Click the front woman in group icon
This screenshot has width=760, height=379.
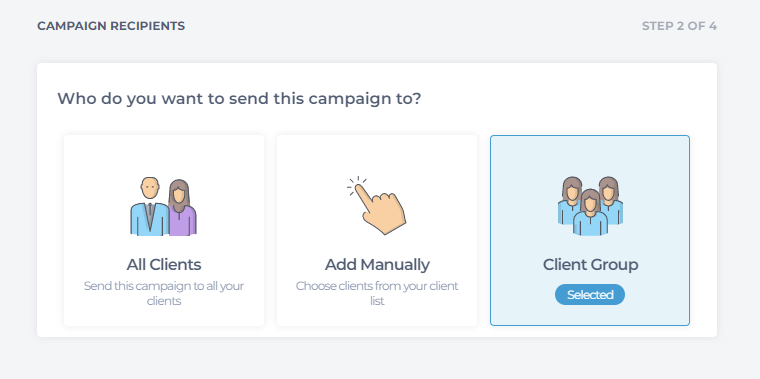(590, 212)
